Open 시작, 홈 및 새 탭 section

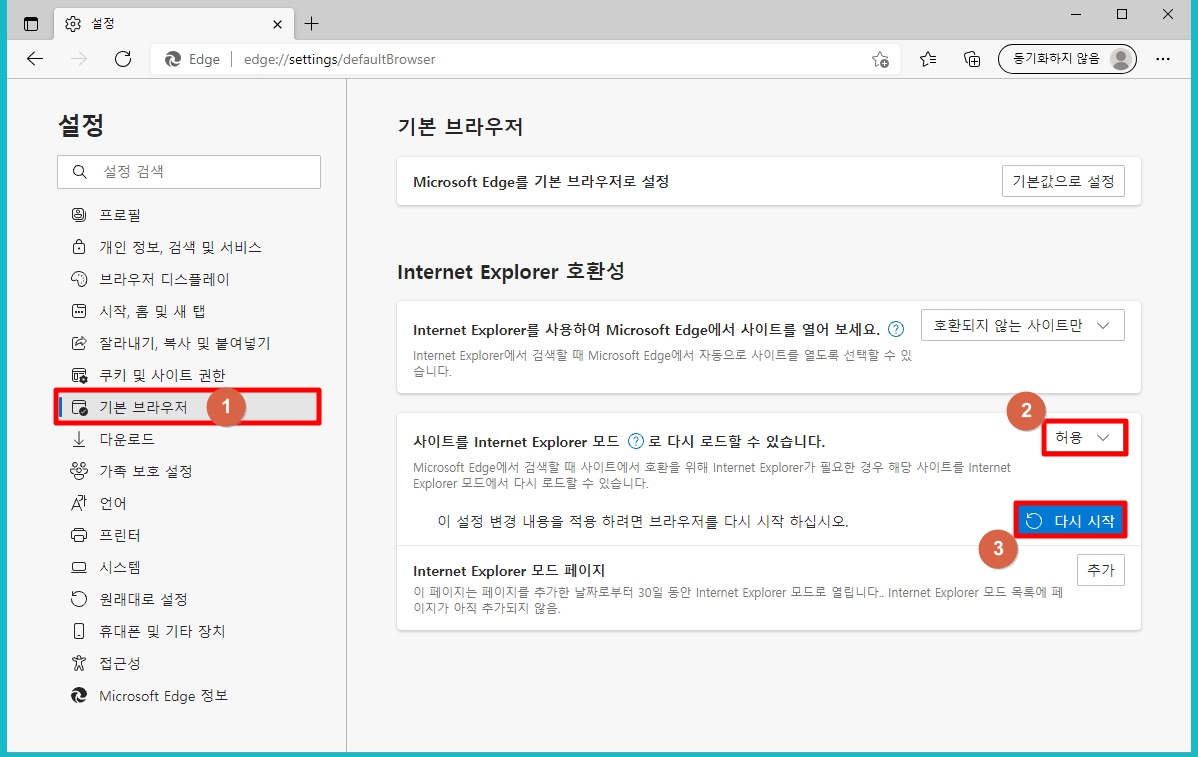point(189,311)
